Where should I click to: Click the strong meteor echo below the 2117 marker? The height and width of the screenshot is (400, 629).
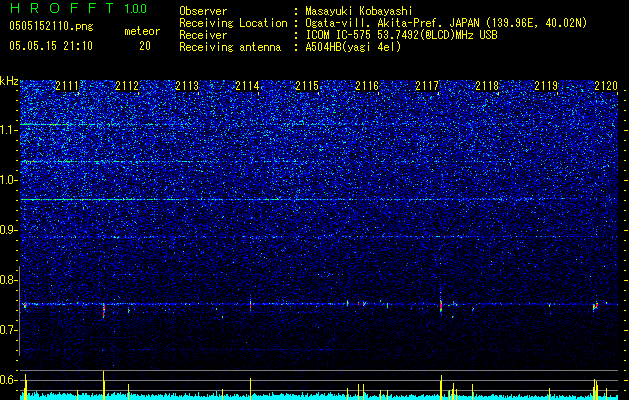click(441, 306)
